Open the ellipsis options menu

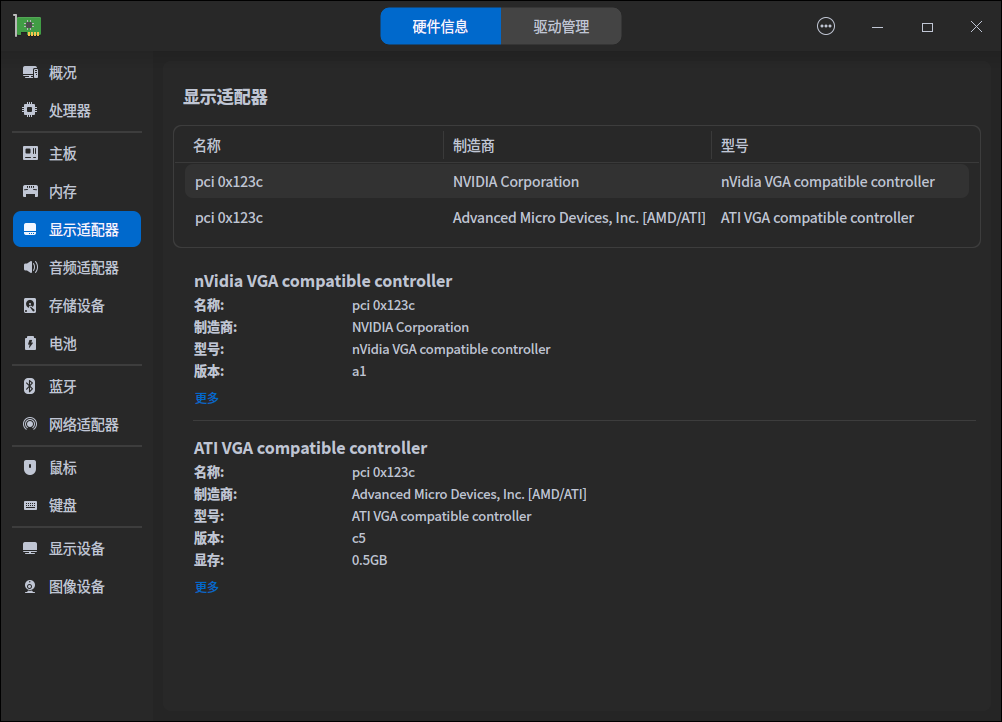(825, 26)
